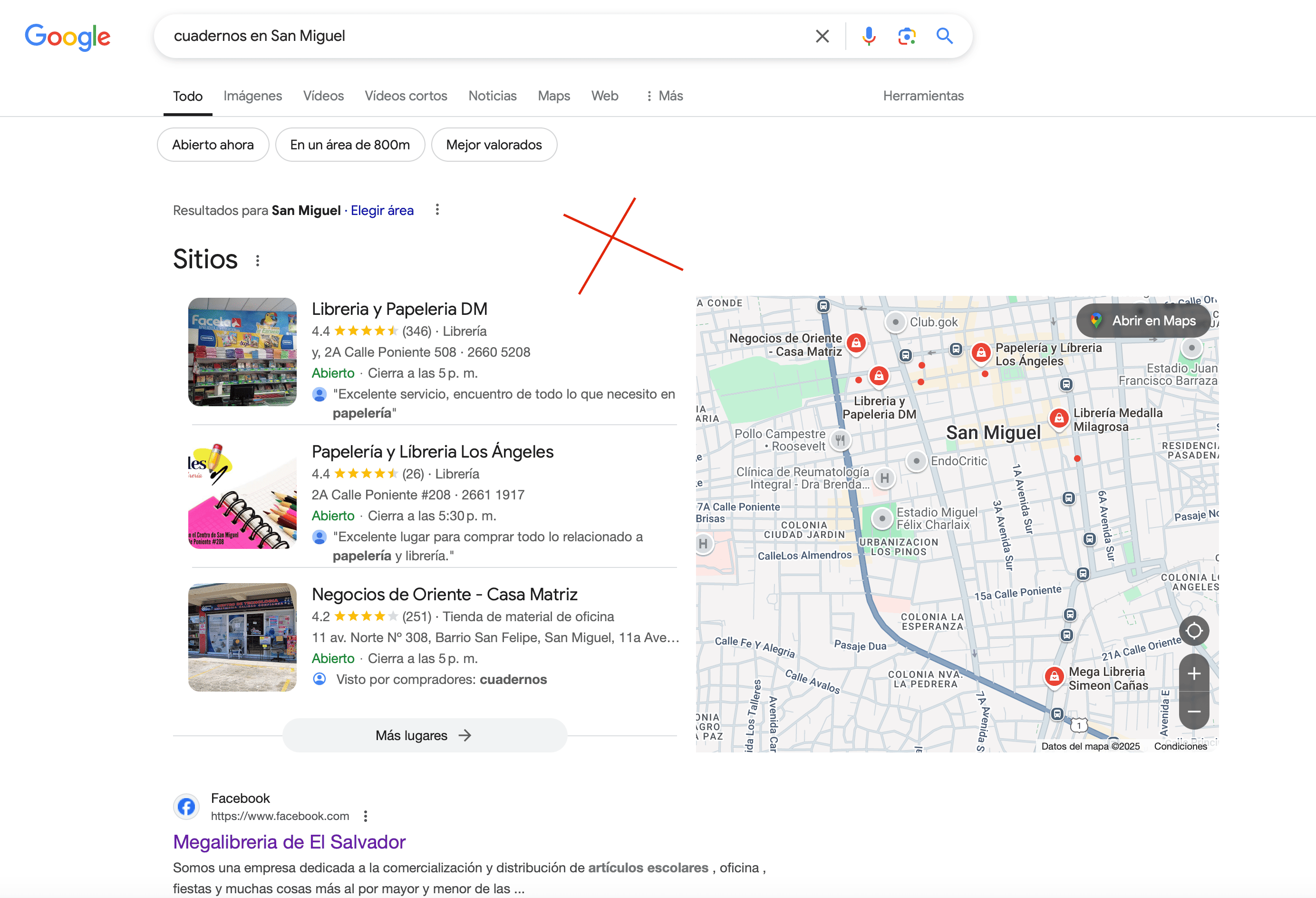Choose a different area with Elegir área
The width and height of the screenshot is (1316, 898).
[x=382, y=211]
